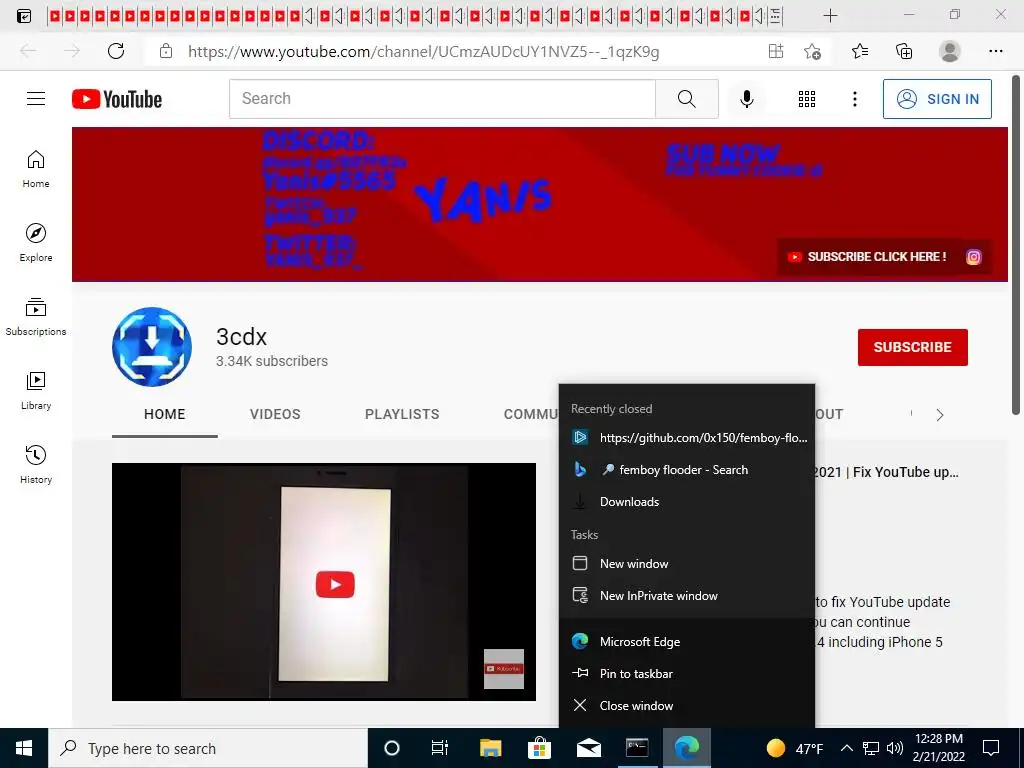Screen dimensions: 1024x768
Task: Click the weather 47°F widget
Action: click(x=795, y=748)
